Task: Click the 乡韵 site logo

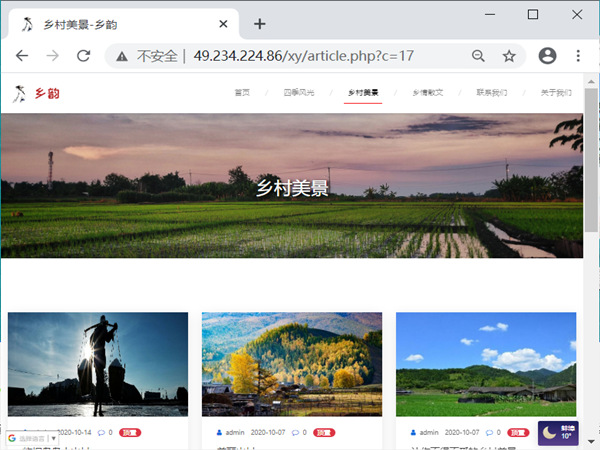Action: tap(36, 94)
